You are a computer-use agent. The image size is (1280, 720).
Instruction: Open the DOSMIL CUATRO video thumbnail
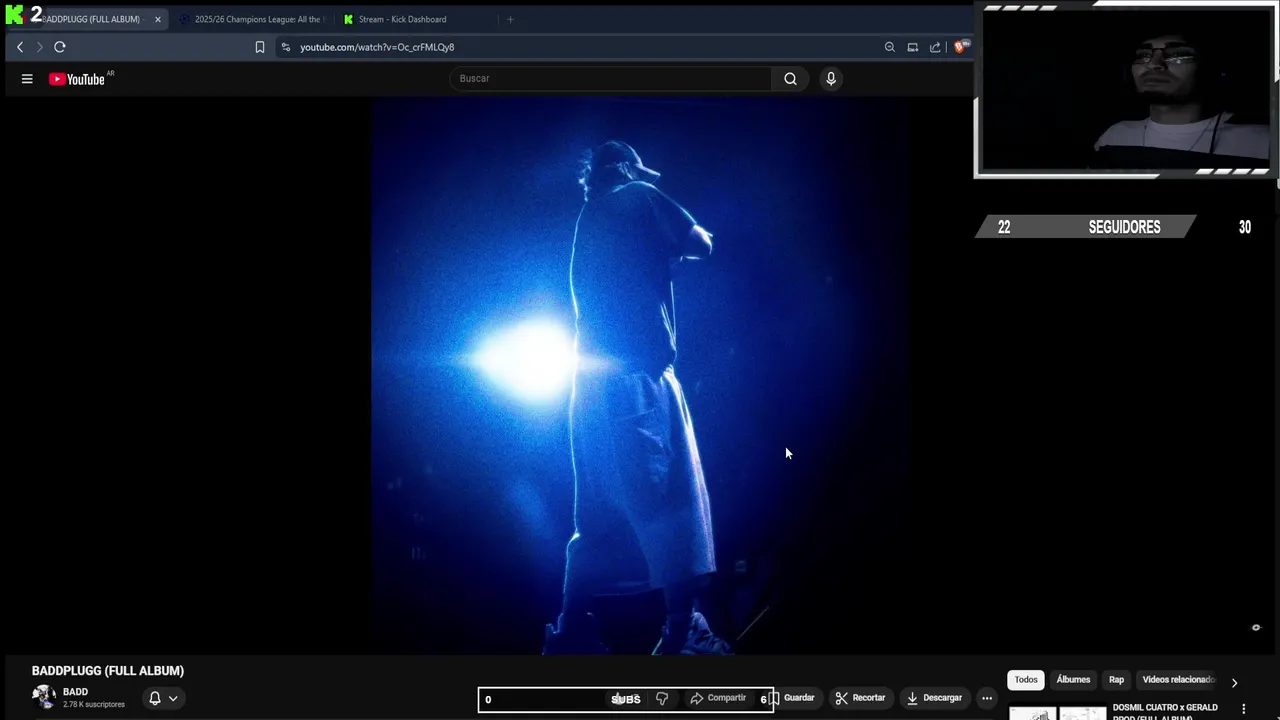(x=1057, y=713)
